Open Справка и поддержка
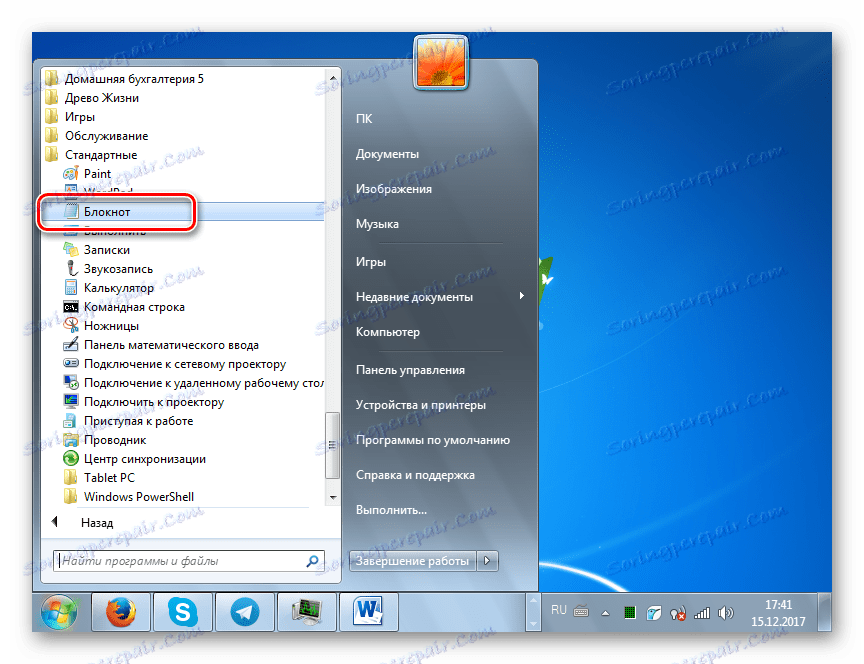This screenshot has height=664, width=864. 415,475
